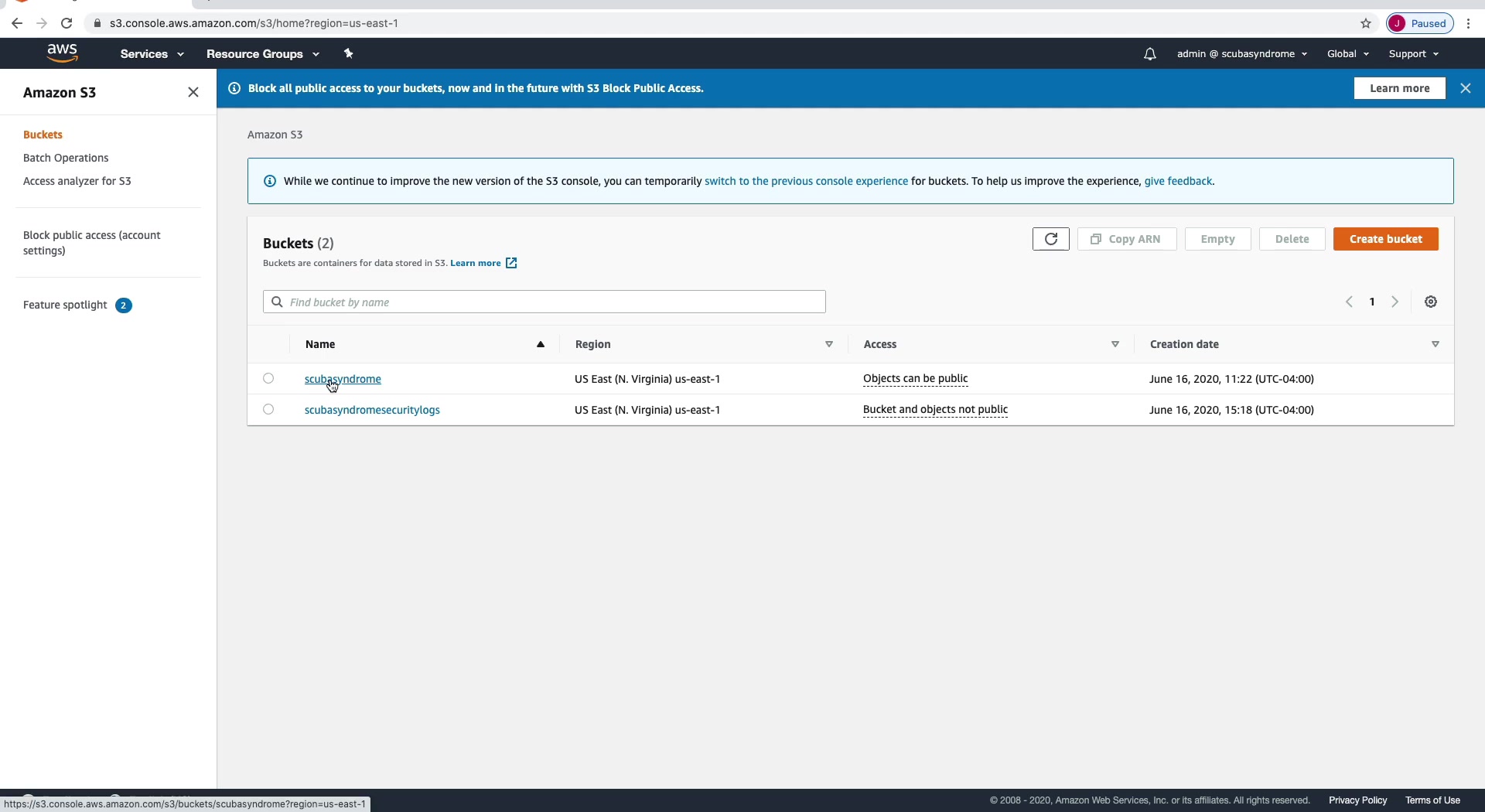Open the notifications bell
Screen dimensions: 1485x812
(x=1150, y=54)
